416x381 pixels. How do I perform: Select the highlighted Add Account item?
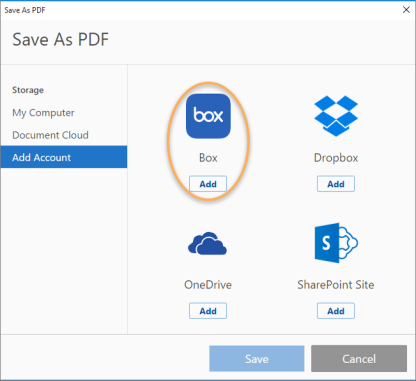64,157
